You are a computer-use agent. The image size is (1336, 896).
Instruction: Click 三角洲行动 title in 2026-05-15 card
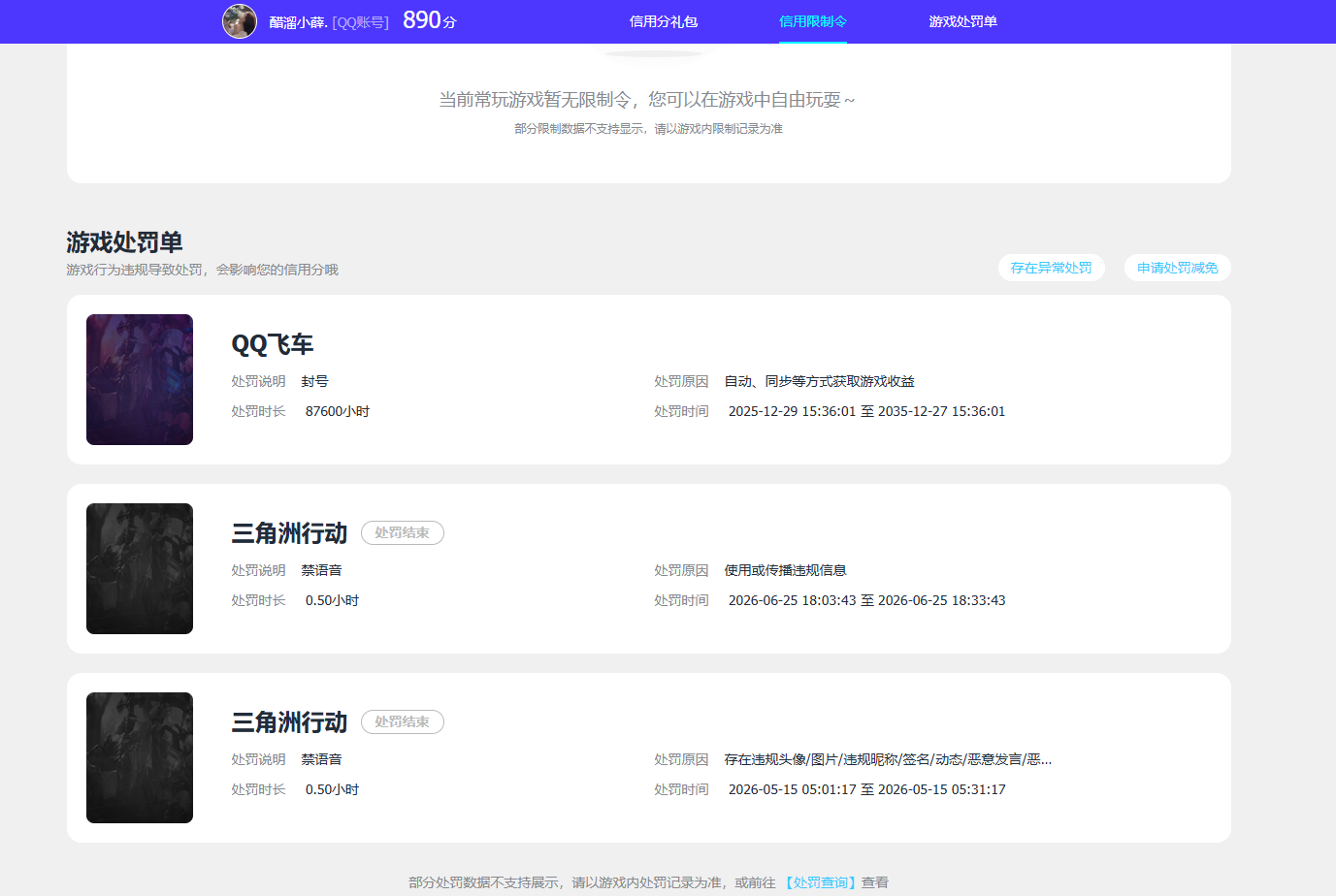pos(289,722)
